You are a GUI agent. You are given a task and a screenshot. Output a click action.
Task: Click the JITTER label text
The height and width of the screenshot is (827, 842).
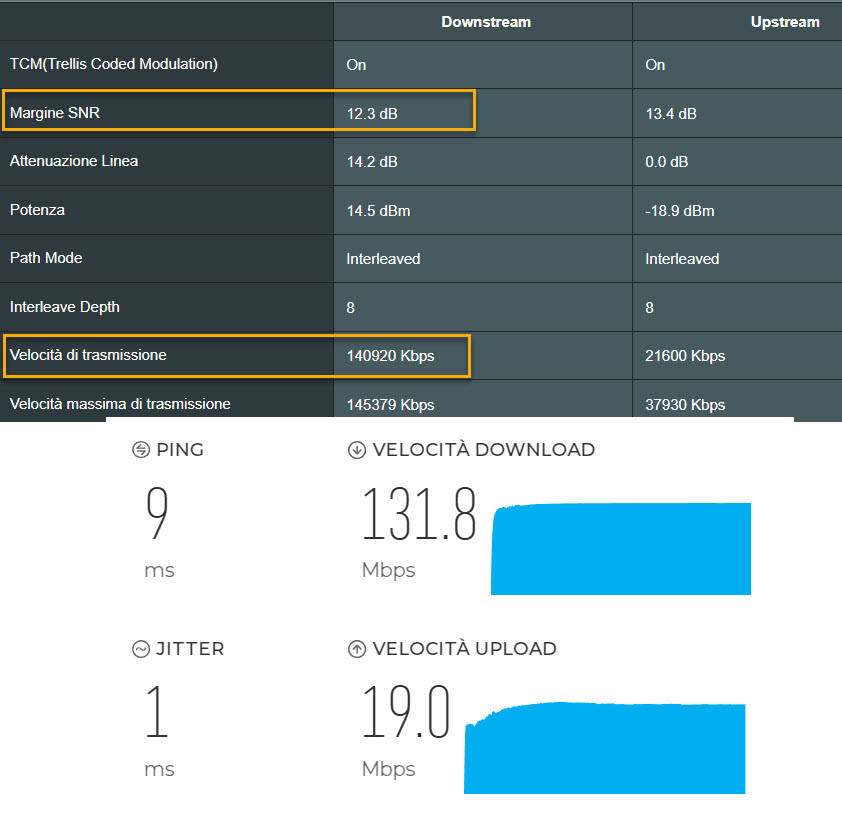tap(190, 649)
